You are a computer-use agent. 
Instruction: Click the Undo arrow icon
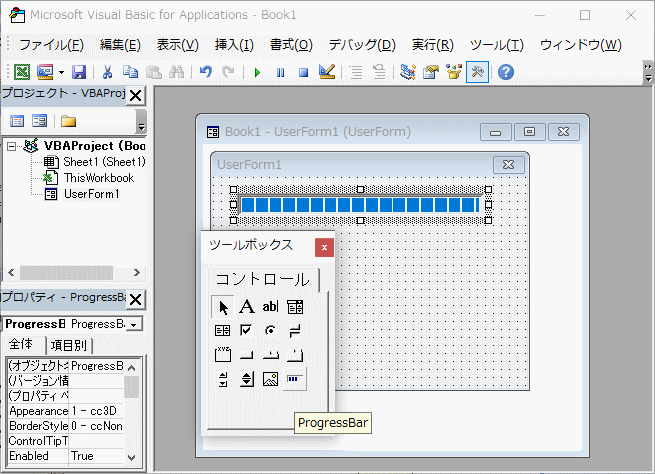click(x=206, y=72)
